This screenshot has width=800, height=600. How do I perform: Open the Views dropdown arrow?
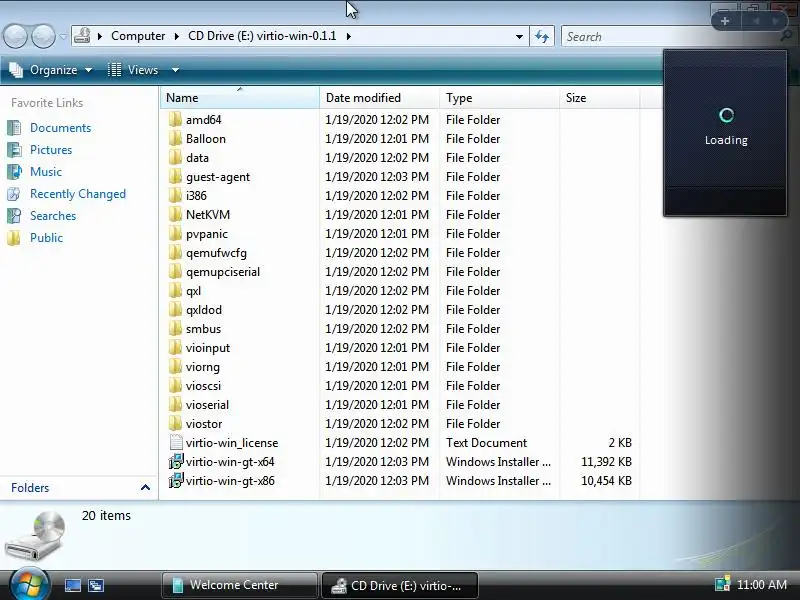point(175,70)
